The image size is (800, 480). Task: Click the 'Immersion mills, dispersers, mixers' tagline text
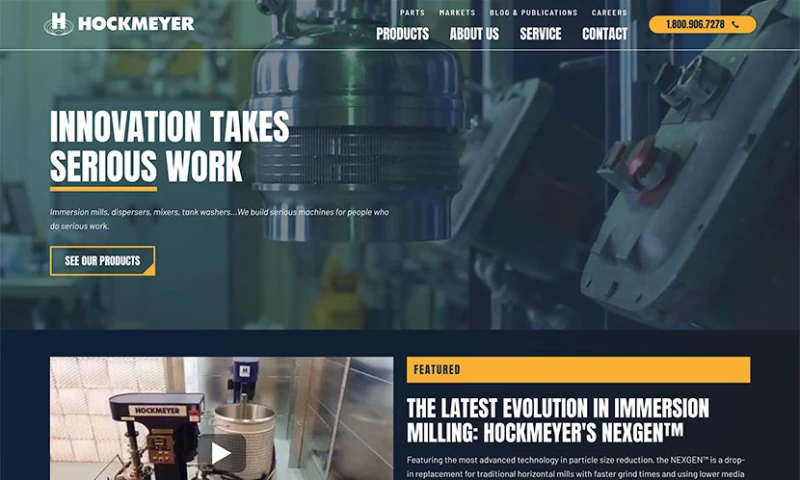(219, 219)
